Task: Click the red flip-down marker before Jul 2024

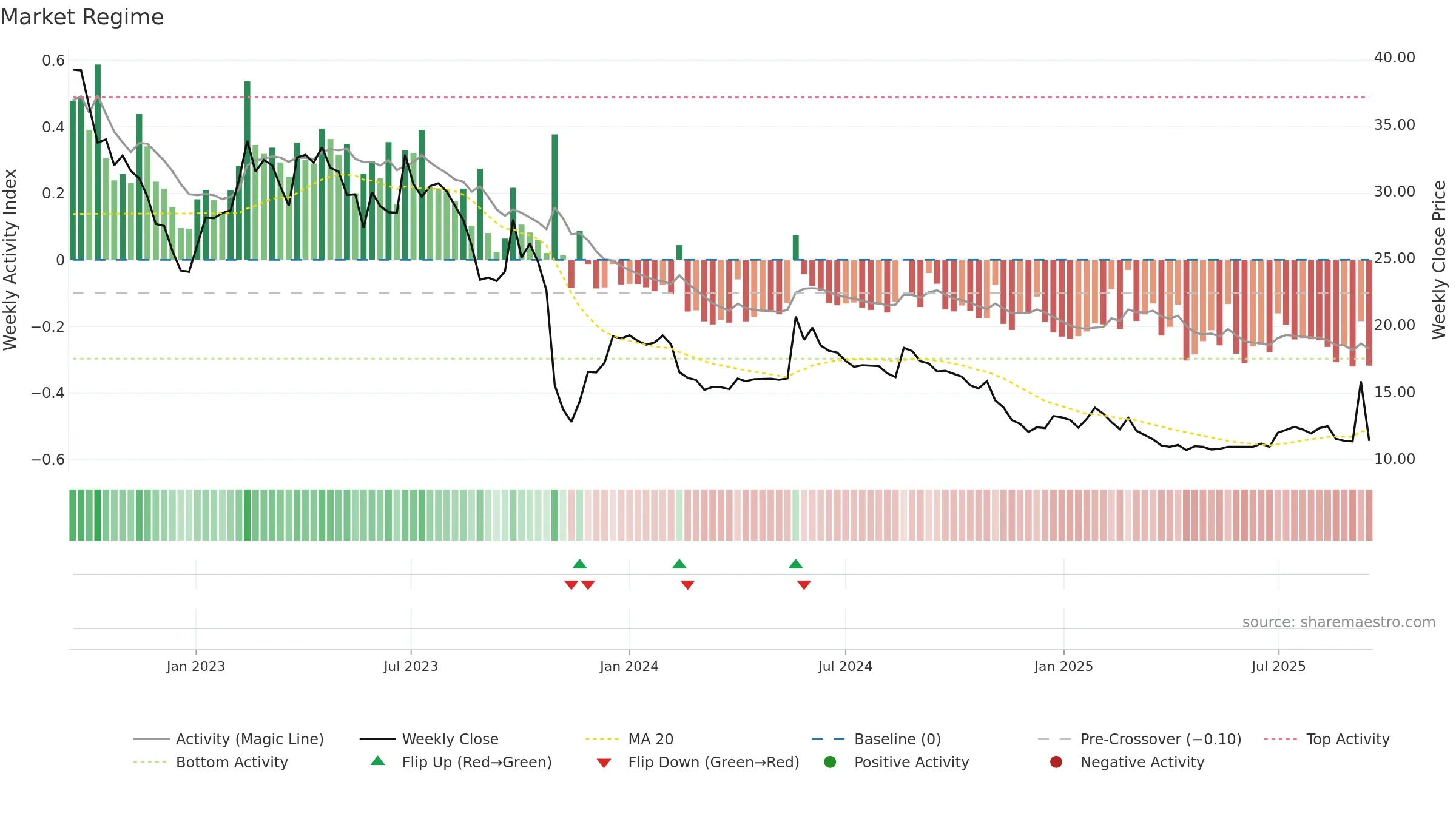Action: pyautogui.click(x=804, y=585)
